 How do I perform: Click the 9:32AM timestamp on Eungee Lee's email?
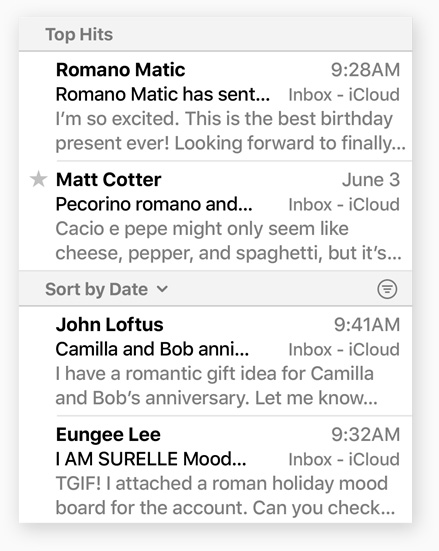click(x=366, y=434)
